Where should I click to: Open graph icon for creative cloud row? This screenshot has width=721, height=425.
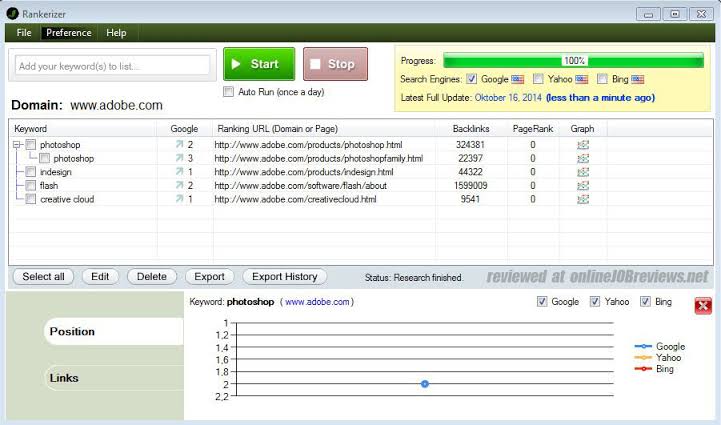(583, 199)
